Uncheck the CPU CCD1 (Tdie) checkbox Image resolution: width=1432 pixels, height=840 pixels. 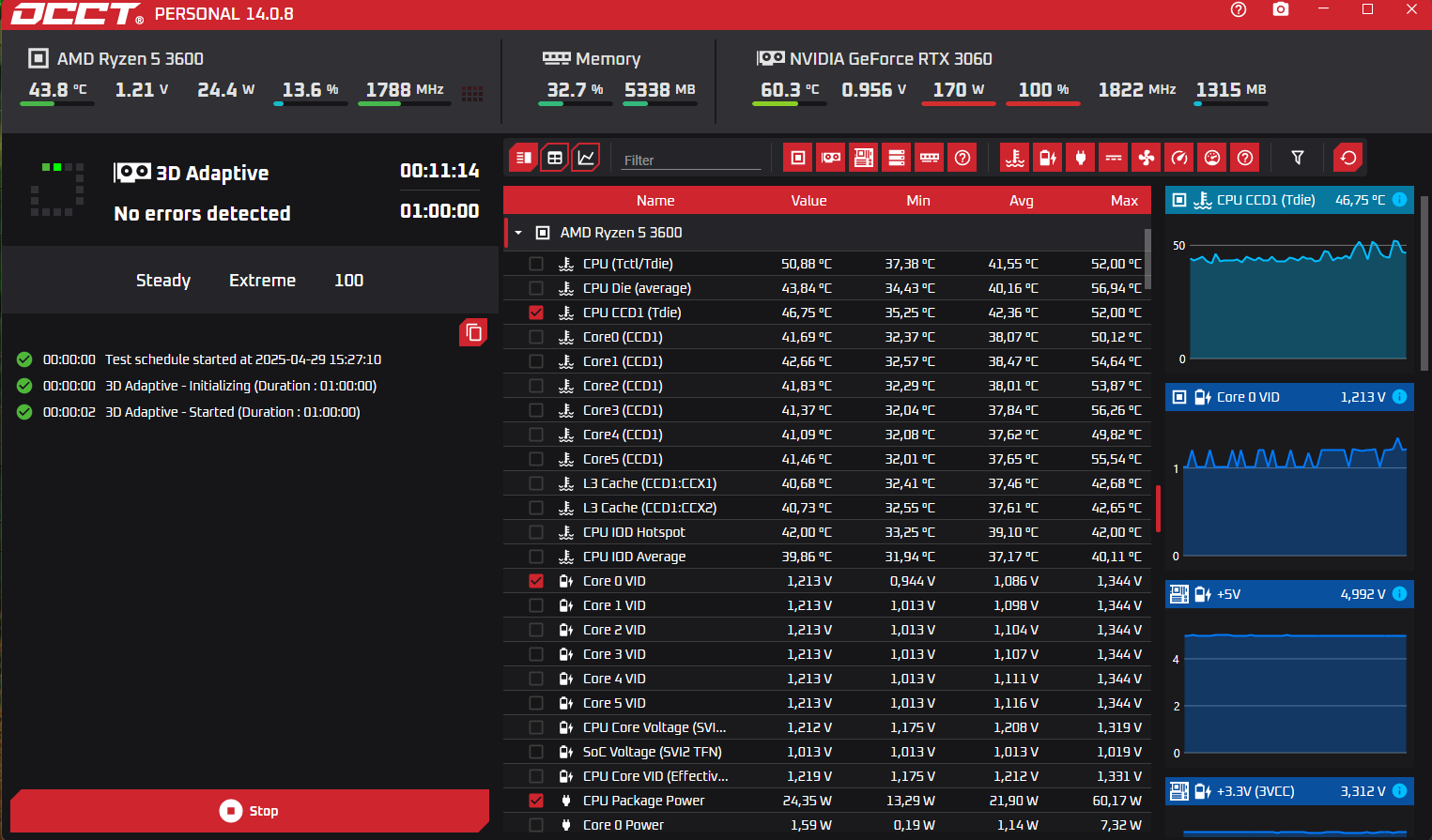pos(536,313)
